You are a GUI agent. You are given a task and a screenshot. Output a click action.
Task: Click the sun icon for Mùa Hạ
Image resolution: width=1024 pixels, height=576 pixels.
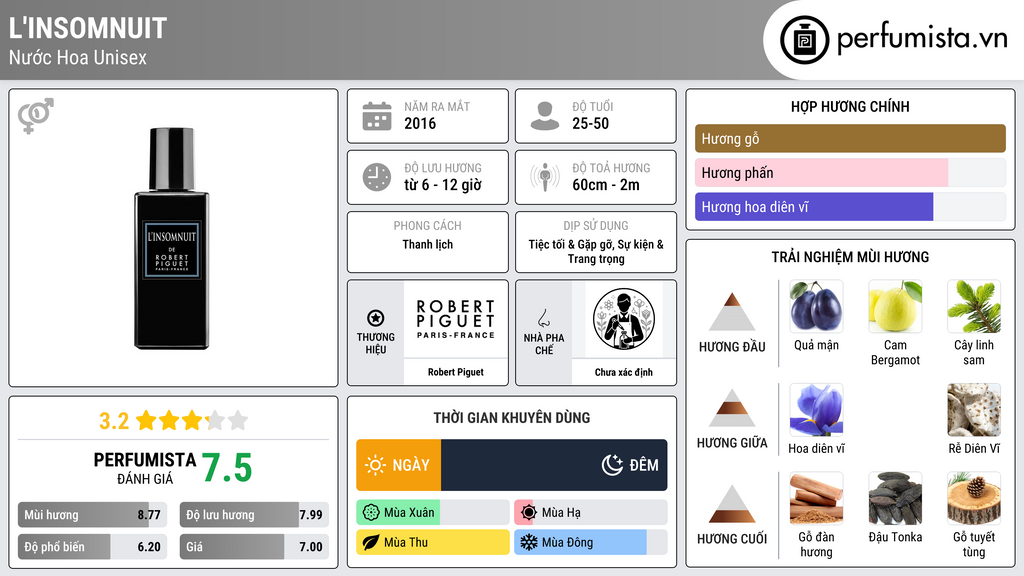[x=529, y=513]
